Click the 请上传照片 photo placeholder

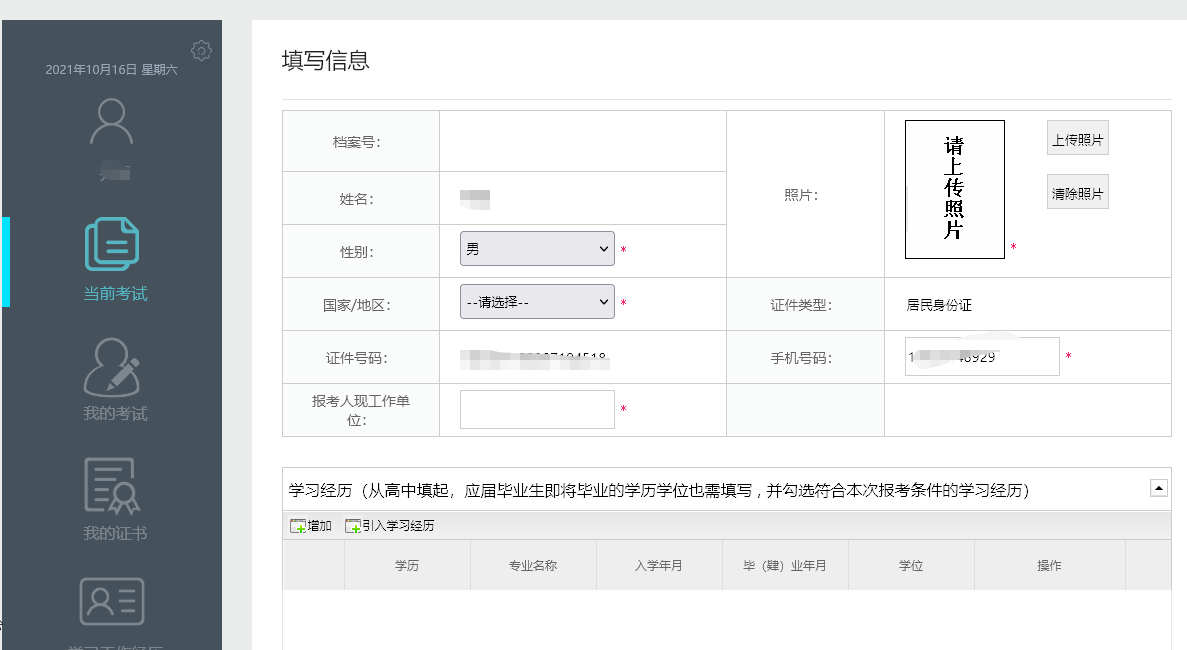(954, 189)
